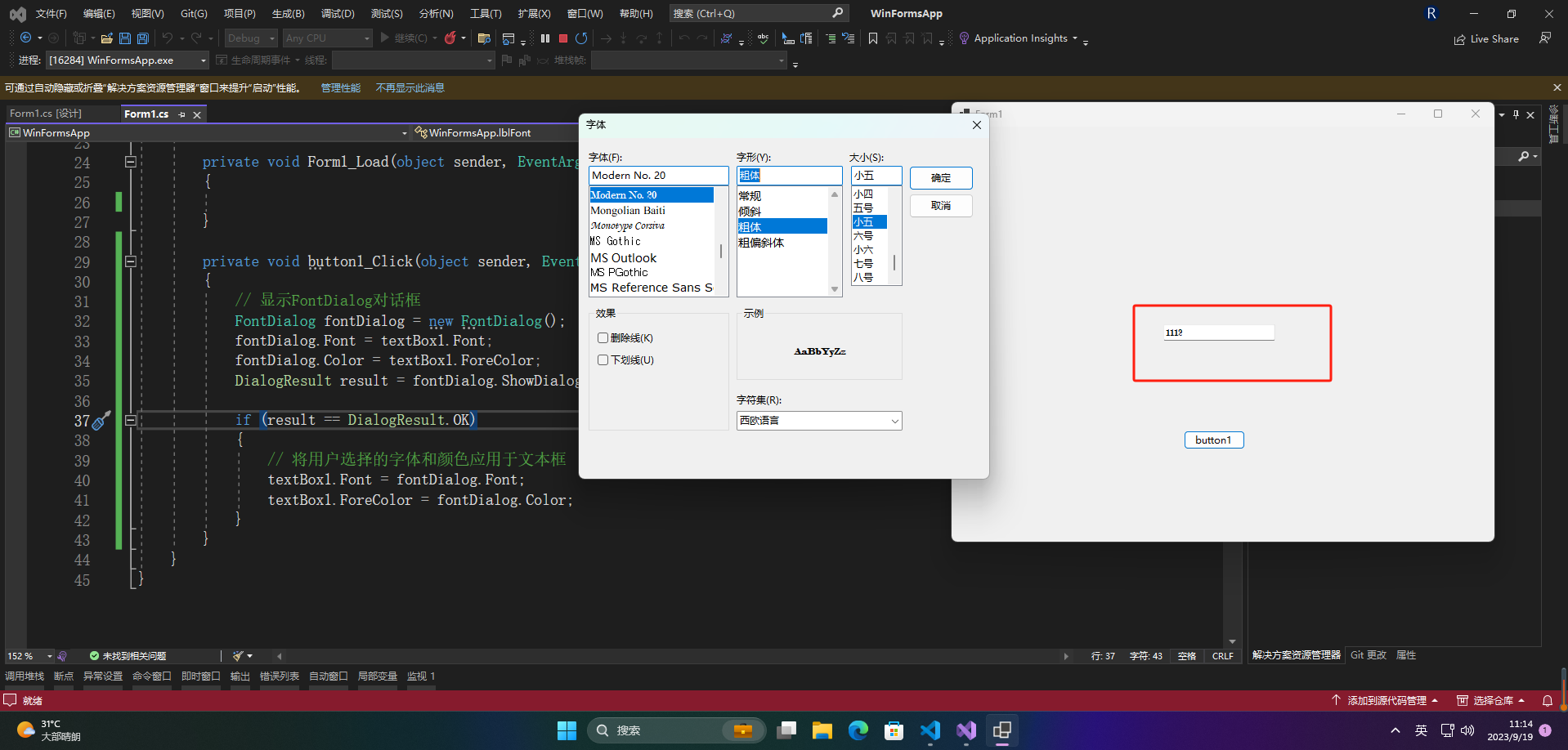
Task: Open the Debug configuration dropdown
Action: (x=251, y=38)
